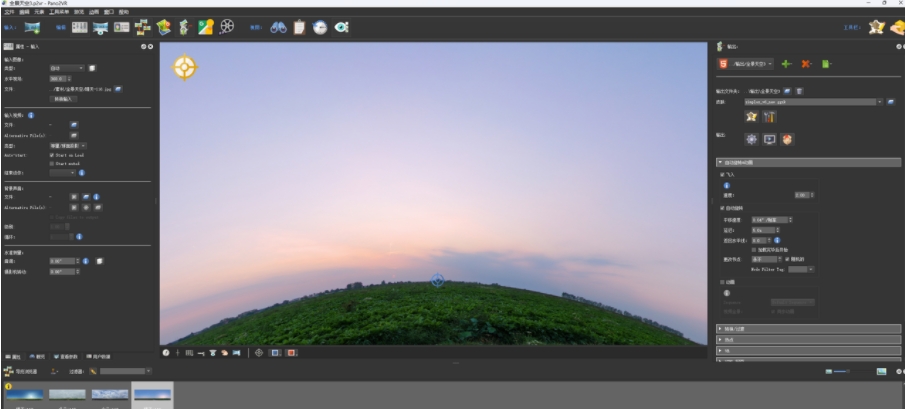Open the third menu bar item (Elements)
The height and width of the screenshot is (409, 905).
pos(39,12)
